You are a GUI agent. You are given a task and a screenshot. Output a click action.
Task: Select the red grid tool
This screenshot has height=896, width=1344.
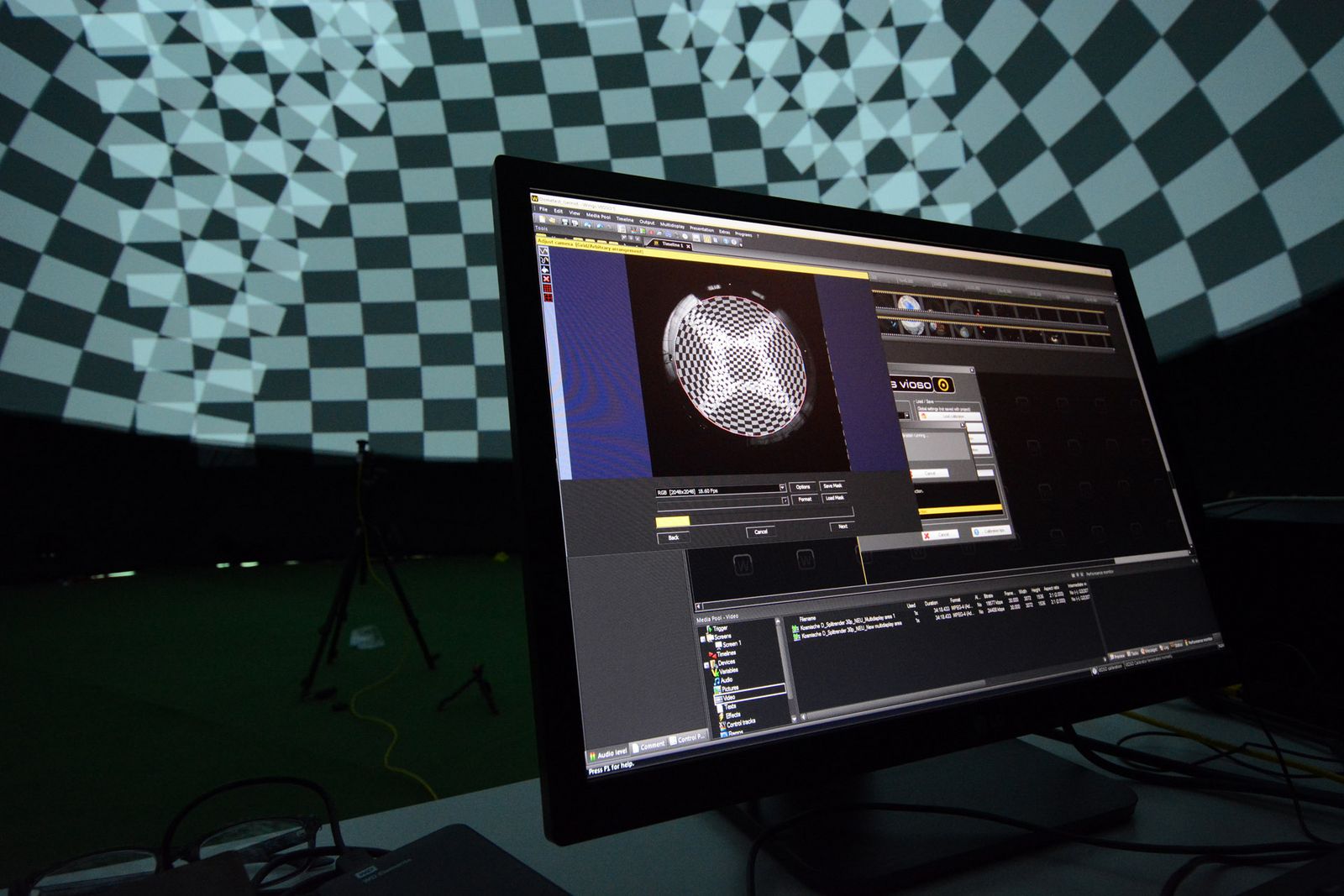click(547, 288)
